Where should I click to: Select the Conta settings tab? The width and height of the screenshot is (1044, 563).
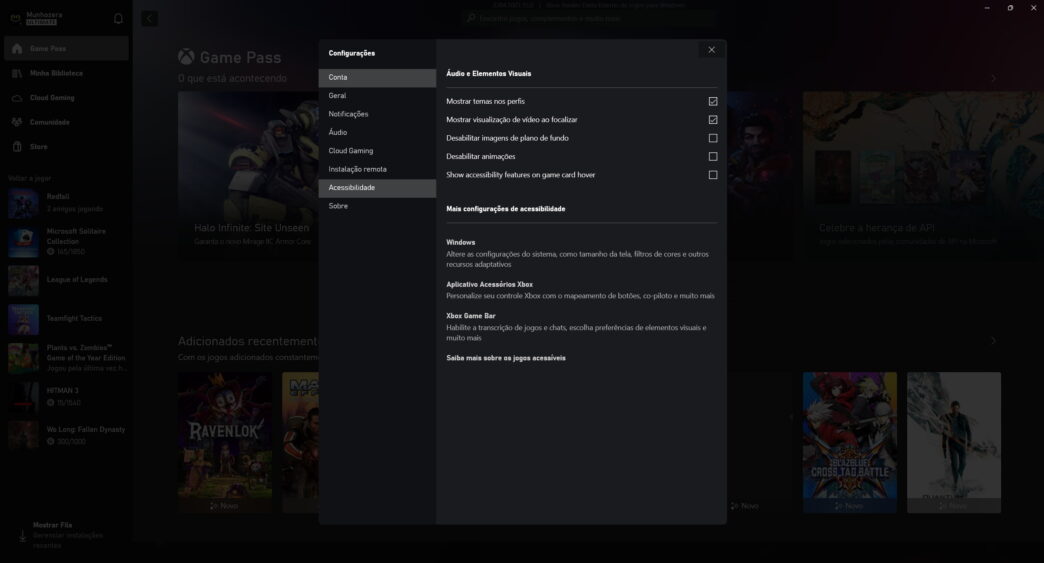pos(377,78)
